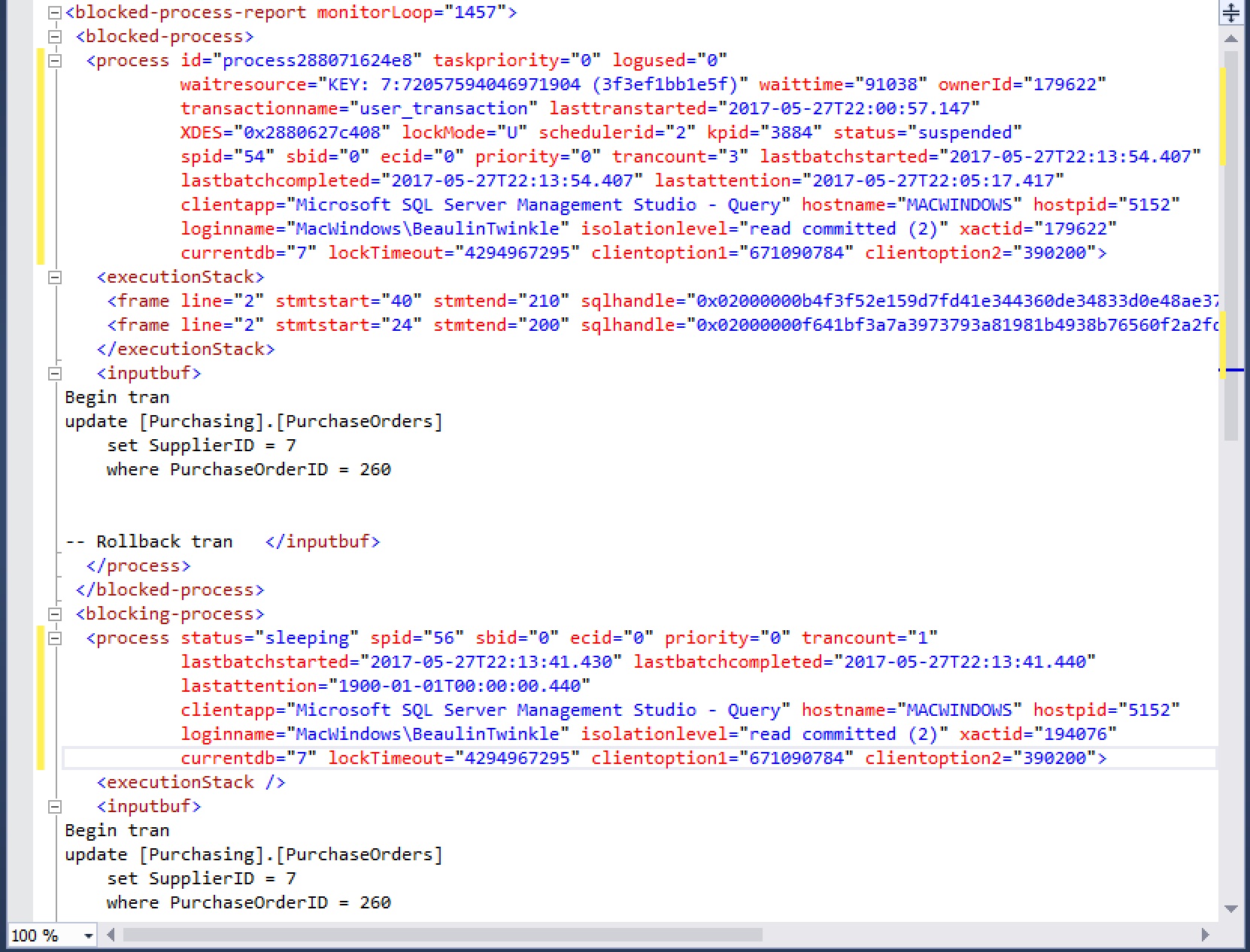Collapse the first executionStack node
Viewport: 1250px width, 952px height.
click(x=54, y=277)
